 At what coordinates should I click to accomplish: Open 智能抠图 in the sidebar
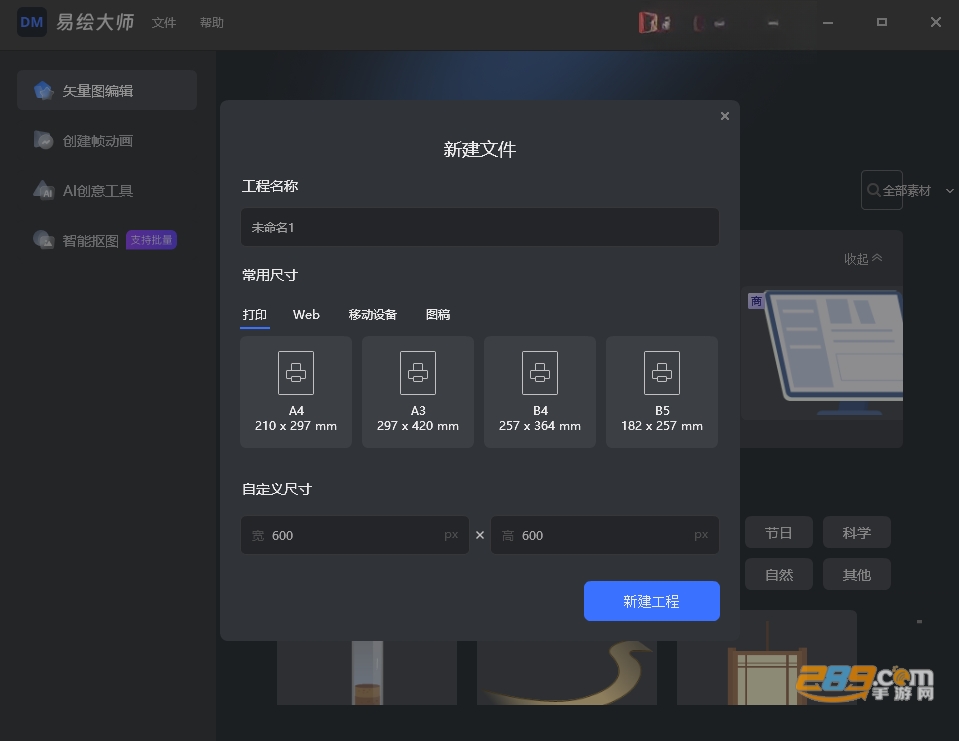pos(107,240)
